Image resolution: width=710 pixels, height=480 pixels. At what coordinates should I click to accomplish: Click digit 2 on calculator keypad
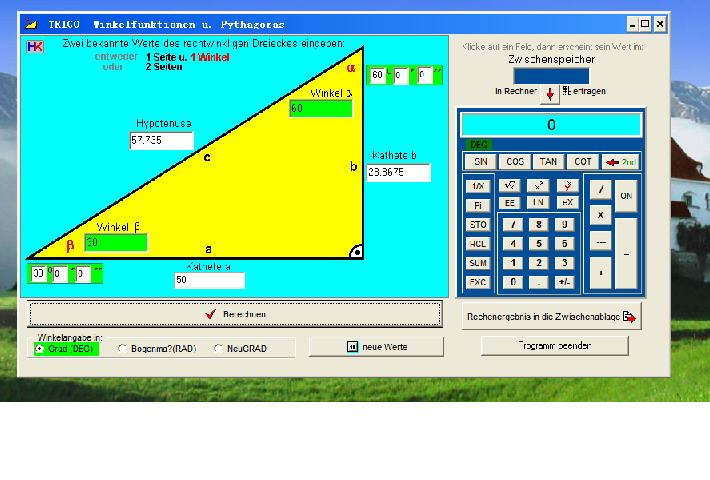[538, 263]
